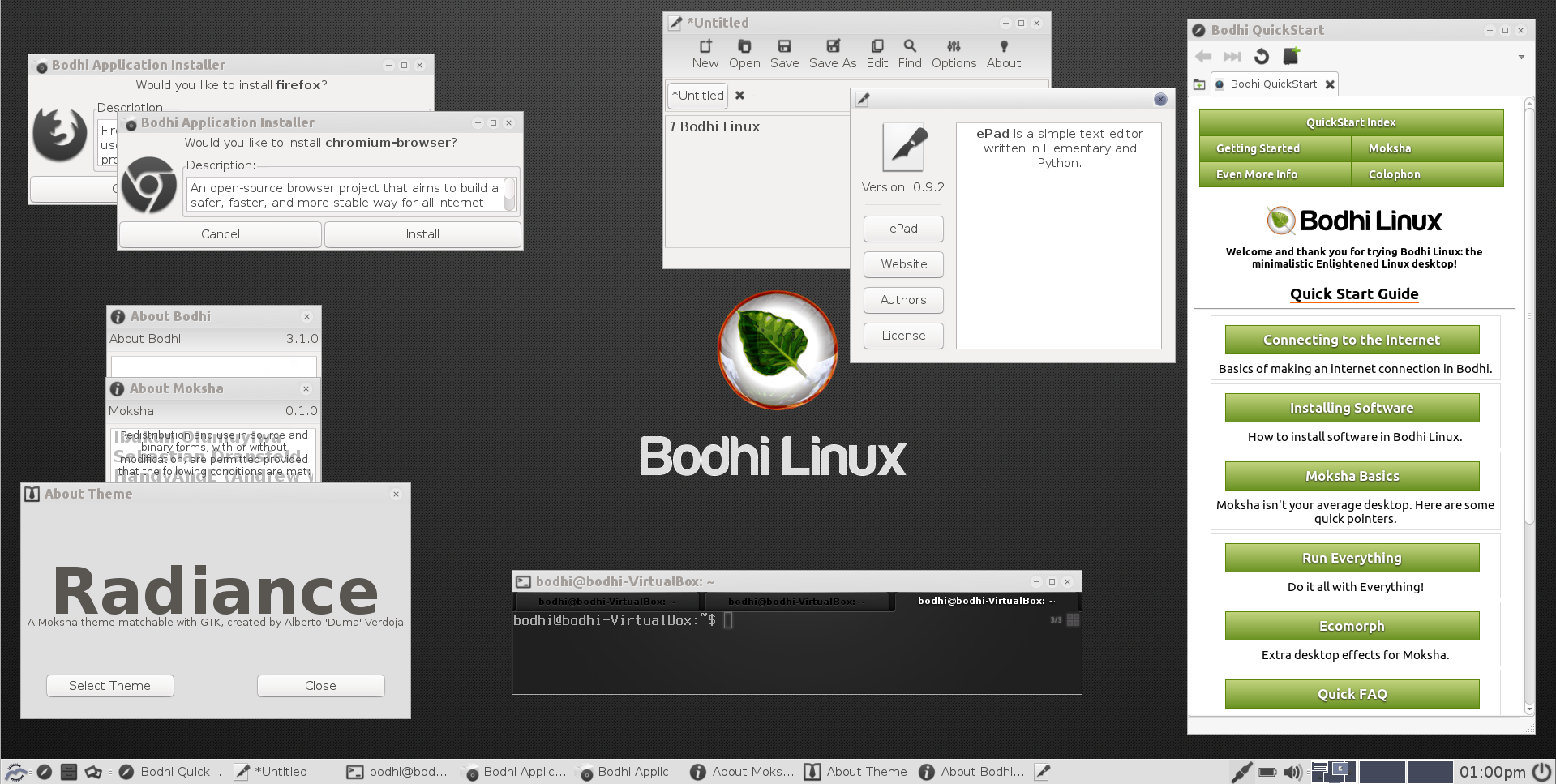The height and width of the screenshot is (784, 1556).
Task: Click the back navigation arrow in QuickStart
Action: click(1203, 56)
